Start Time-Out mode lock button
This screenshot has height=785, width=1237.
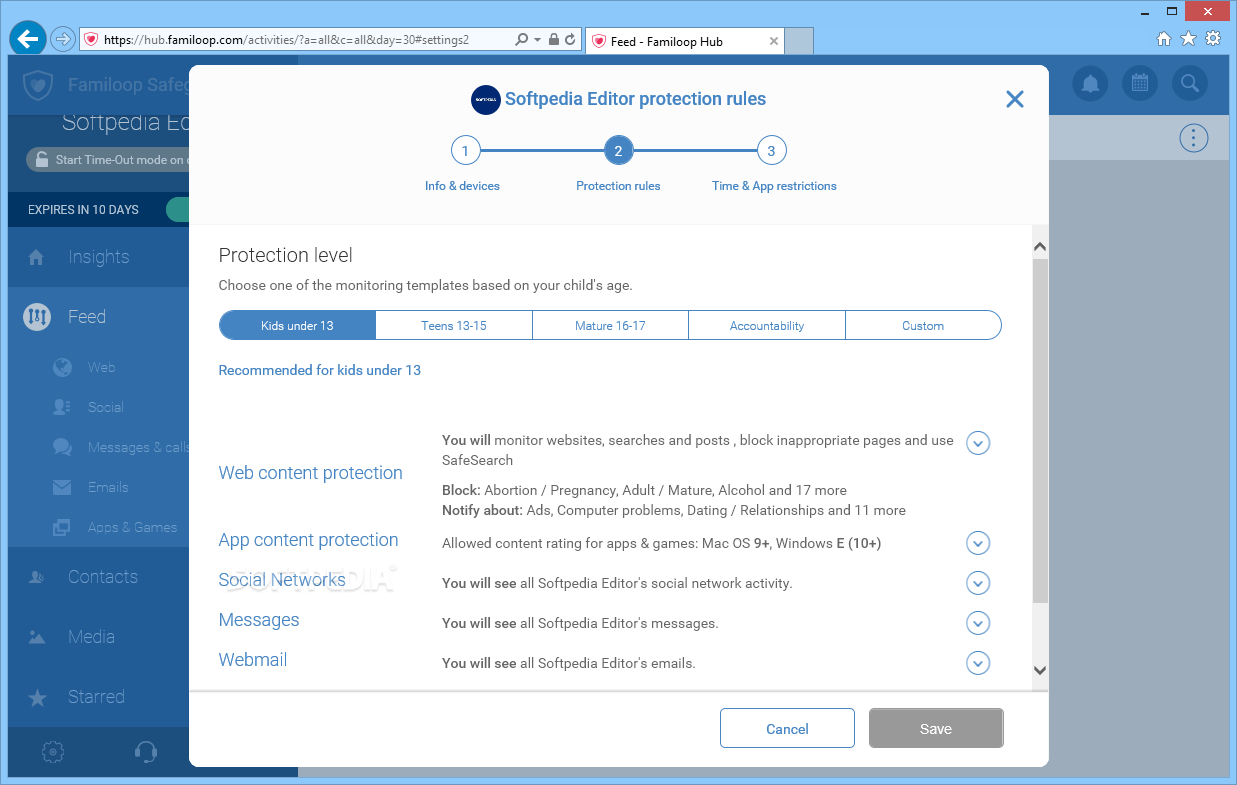pos(108,160)
